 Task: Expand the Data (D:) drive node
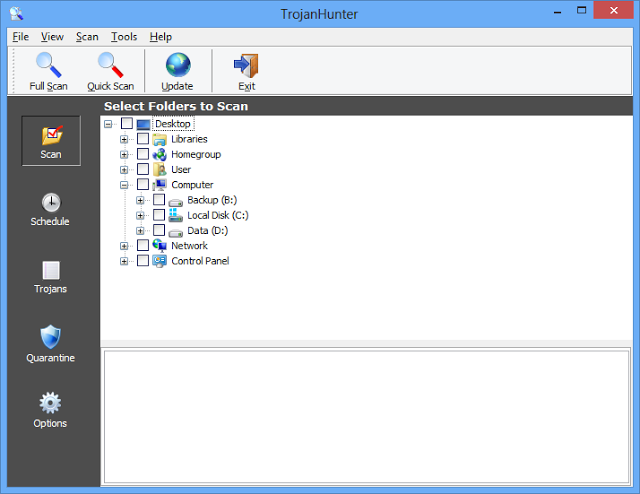point(140,231)
